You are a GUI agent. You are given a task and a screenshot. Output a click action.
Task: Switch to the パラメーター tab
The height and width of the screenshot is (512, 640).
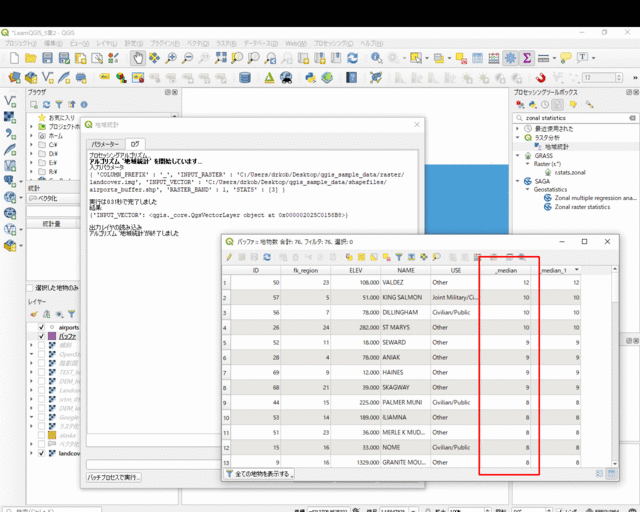105,144
